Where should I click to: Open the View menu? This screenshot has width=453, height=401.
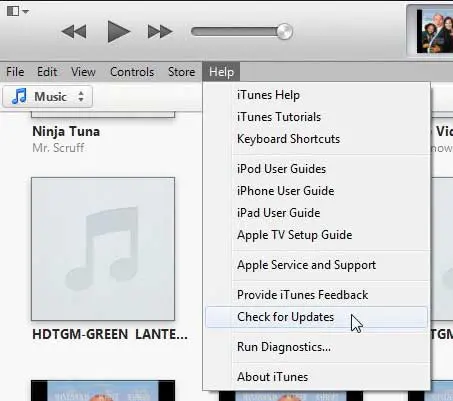tap(83, 72)
